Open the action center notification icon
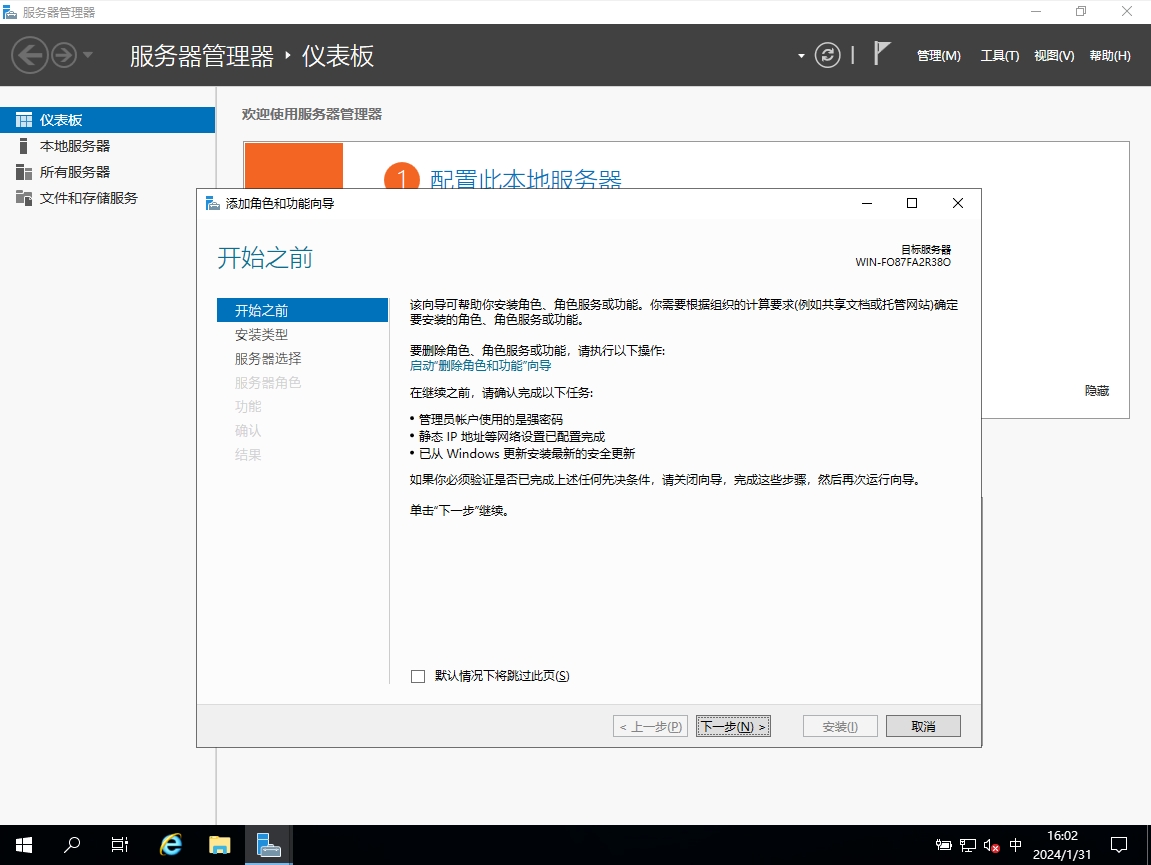1151x865 pixels. coord(1119,845)
